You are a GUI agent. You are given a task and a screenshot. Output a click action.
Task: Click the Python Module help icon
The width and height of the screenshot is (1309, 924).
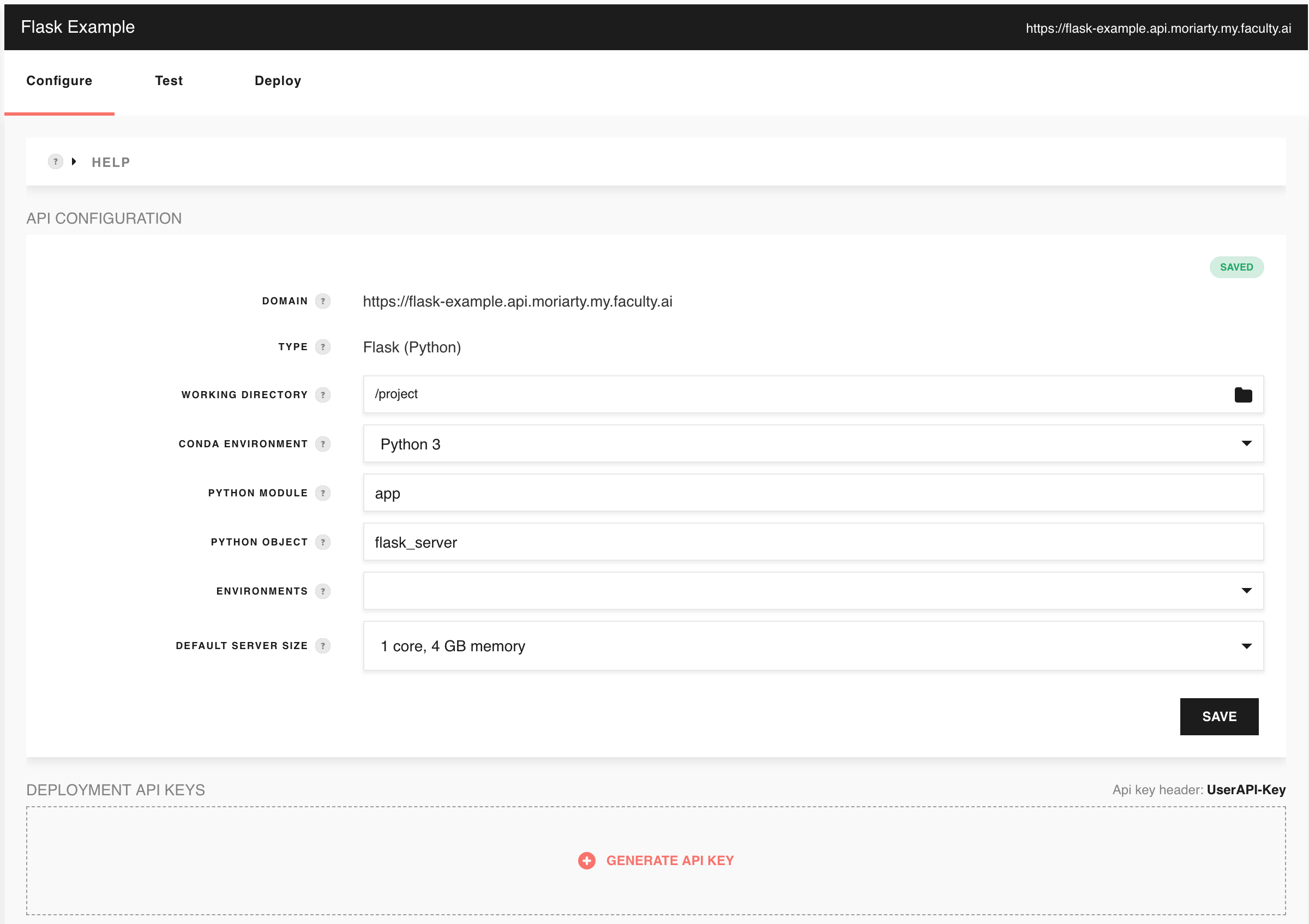point(323,493)
